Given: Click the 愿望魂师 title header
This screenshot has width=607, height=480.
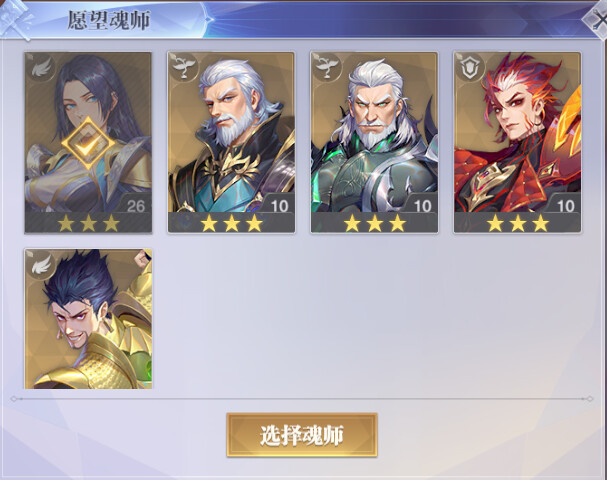Looking at the screenshot, I should (x=109, y=20).
